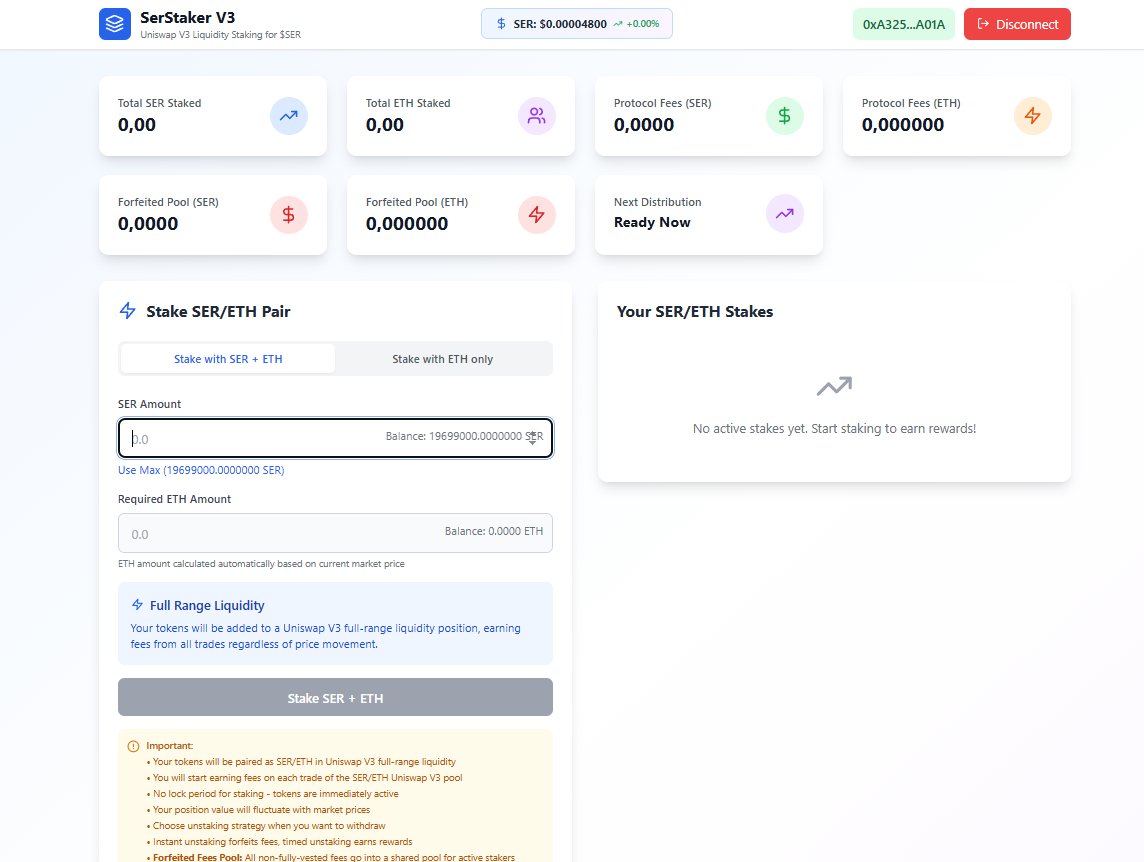This screenshot has width=1144, height=862.
Task: Click lightning icon beside Full Range Liquidity
Action: tap(137, 604)
